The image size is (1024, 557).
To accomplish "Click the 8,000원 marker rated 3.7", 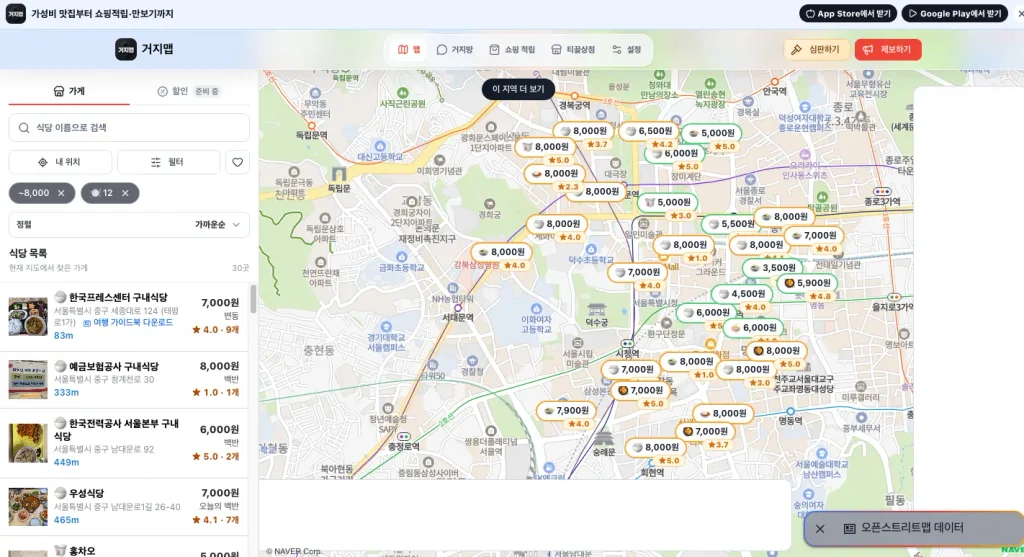I will coord(584,131).
